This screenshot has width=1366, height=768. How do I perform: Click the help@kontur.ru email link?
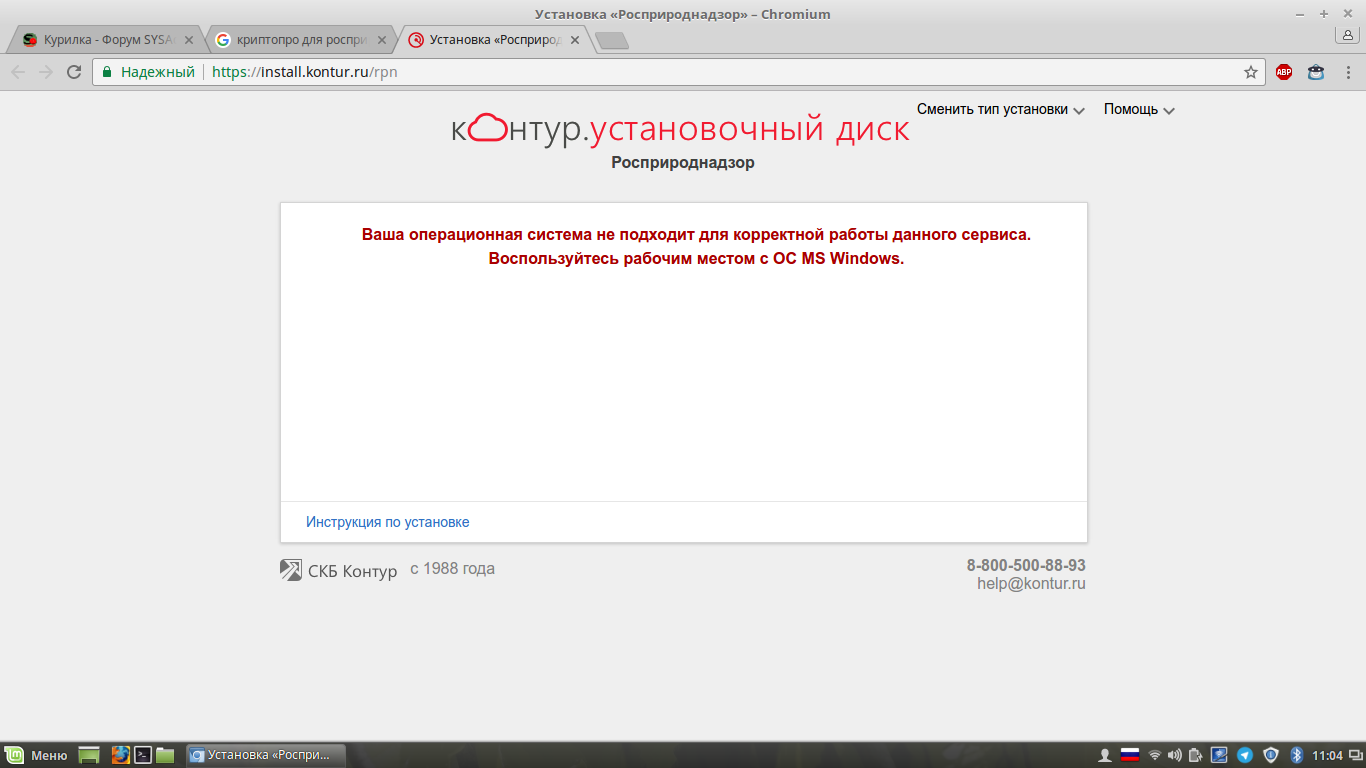(x=1031, y=584)
